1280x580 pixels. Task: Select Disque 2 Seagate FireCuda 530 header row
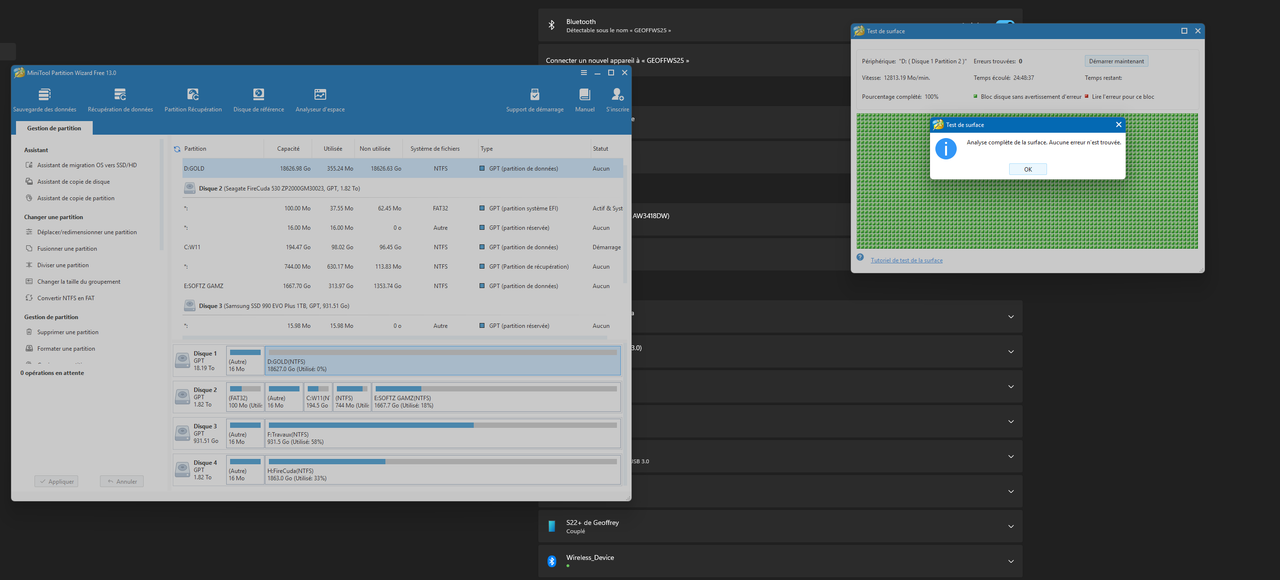click(402, 188)
